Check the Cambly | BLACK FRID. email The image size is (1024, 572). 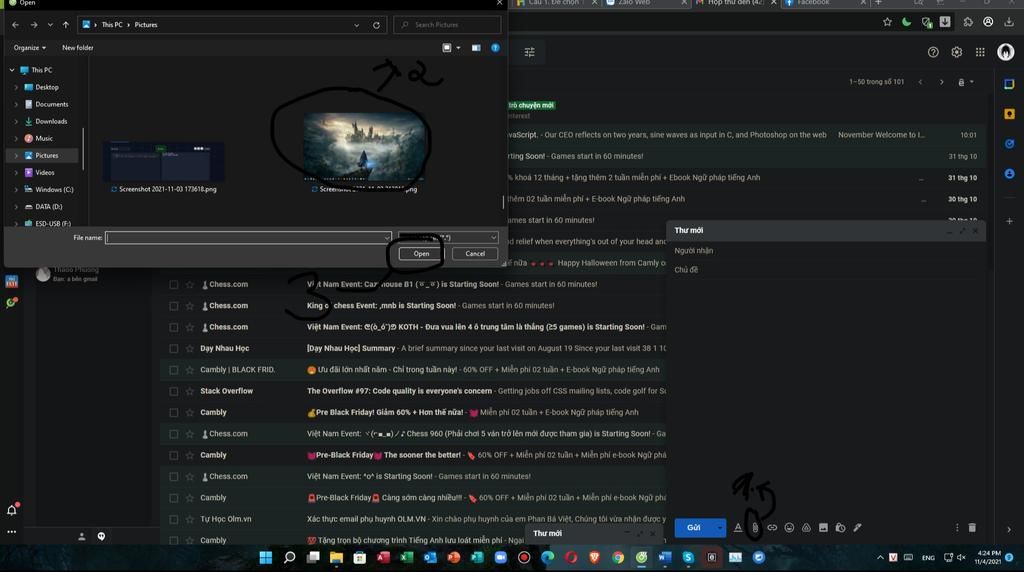(x=173, y=370)
